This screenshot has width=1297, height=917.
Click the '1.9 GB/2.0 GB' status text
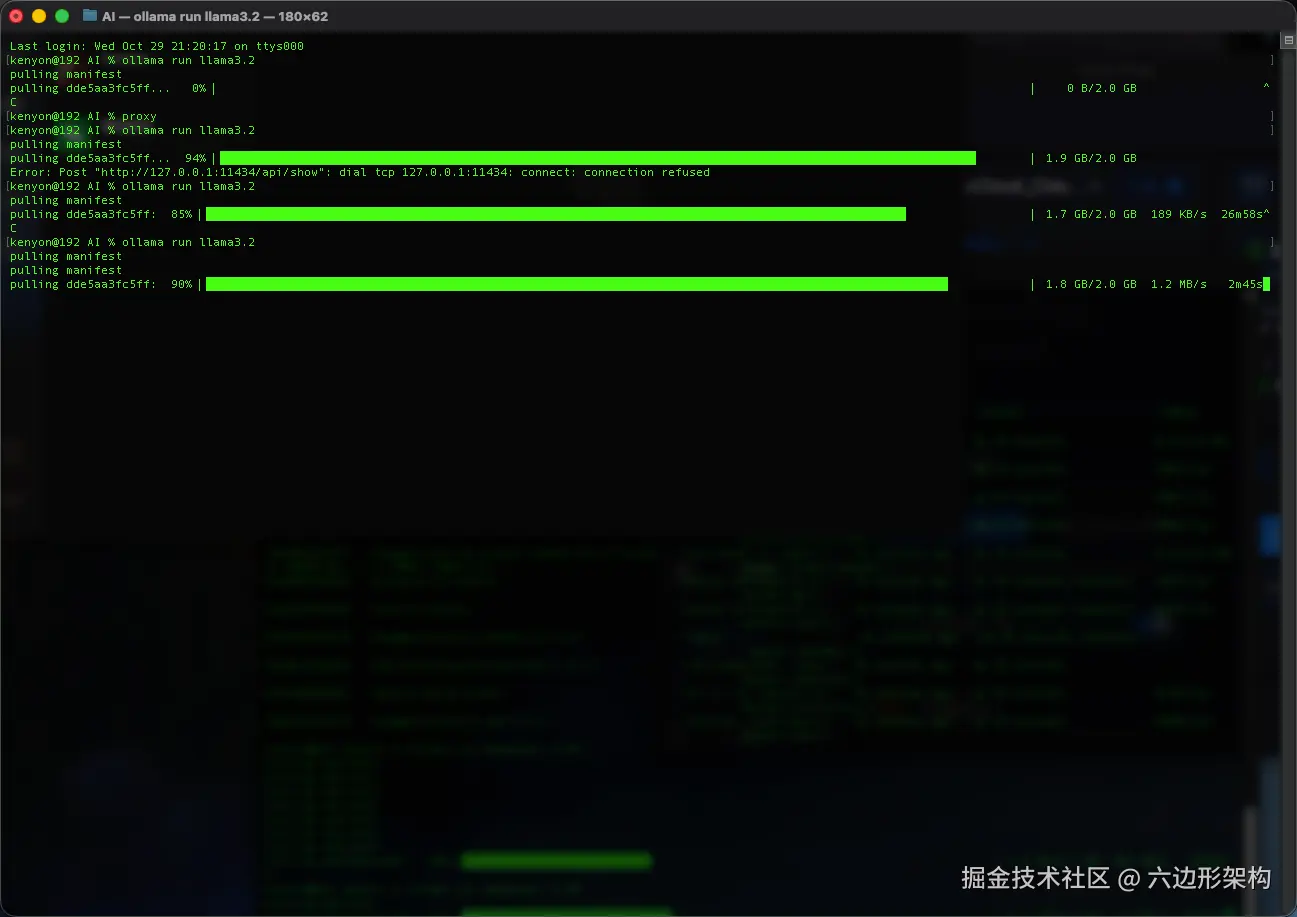[x=1091, y=158]
